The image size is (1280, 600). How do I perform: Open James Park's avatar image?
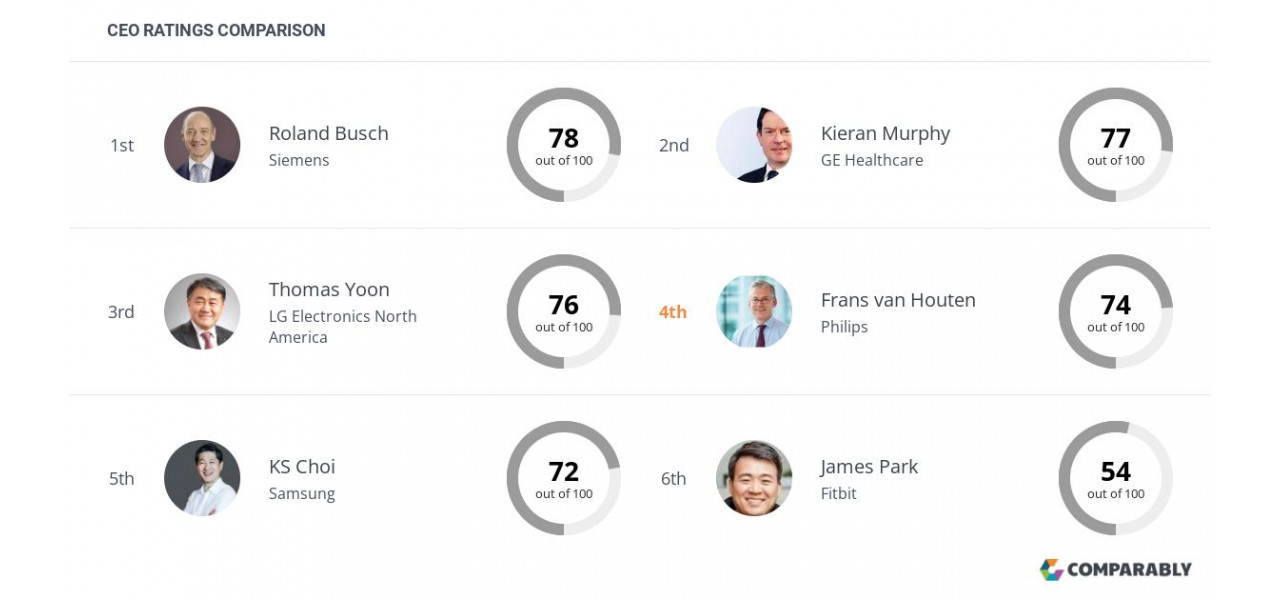click(x=754, y=478)
